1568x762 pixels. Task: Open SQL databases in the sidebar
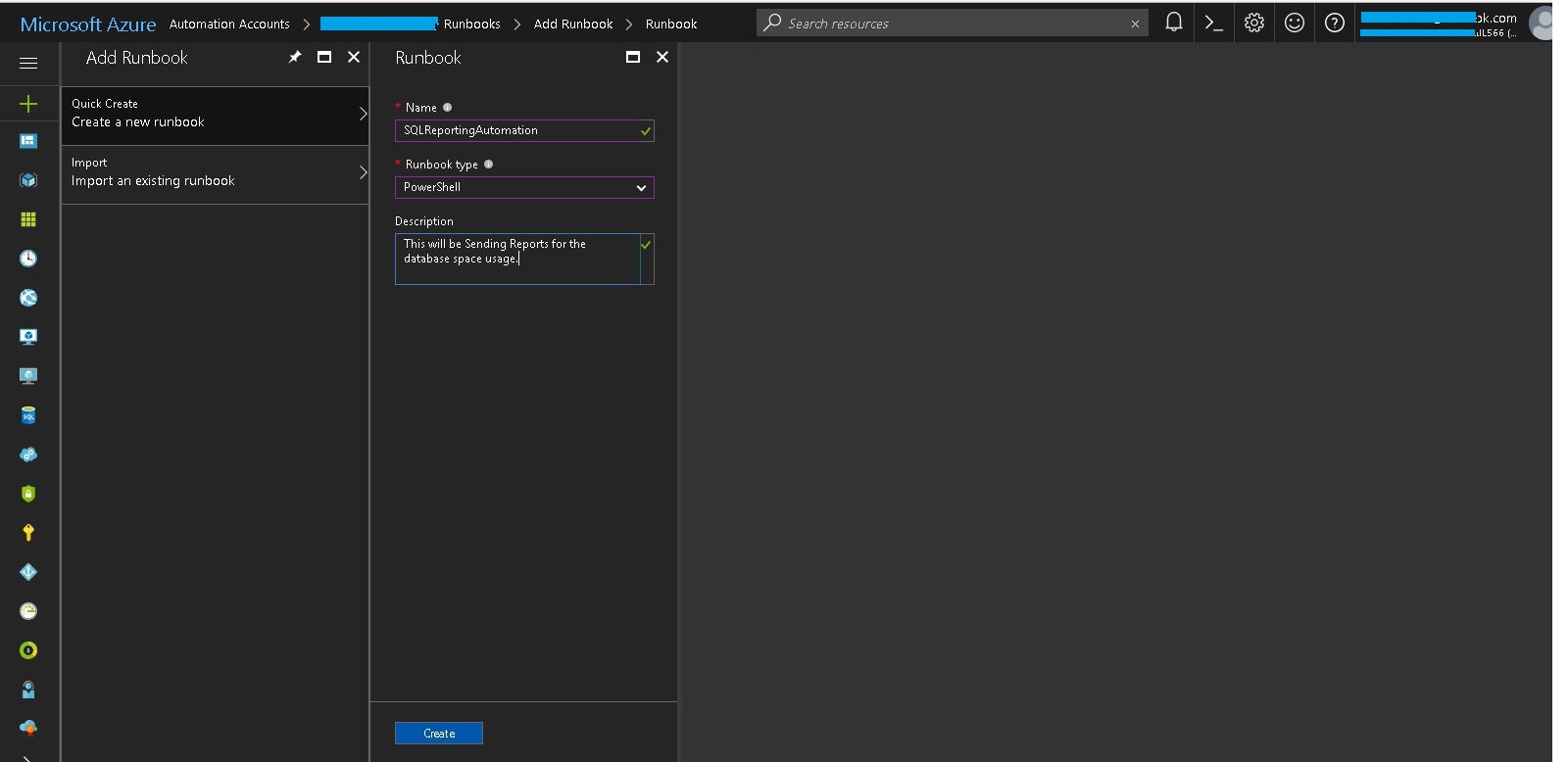pyautogui.click(x=28, y=415)
